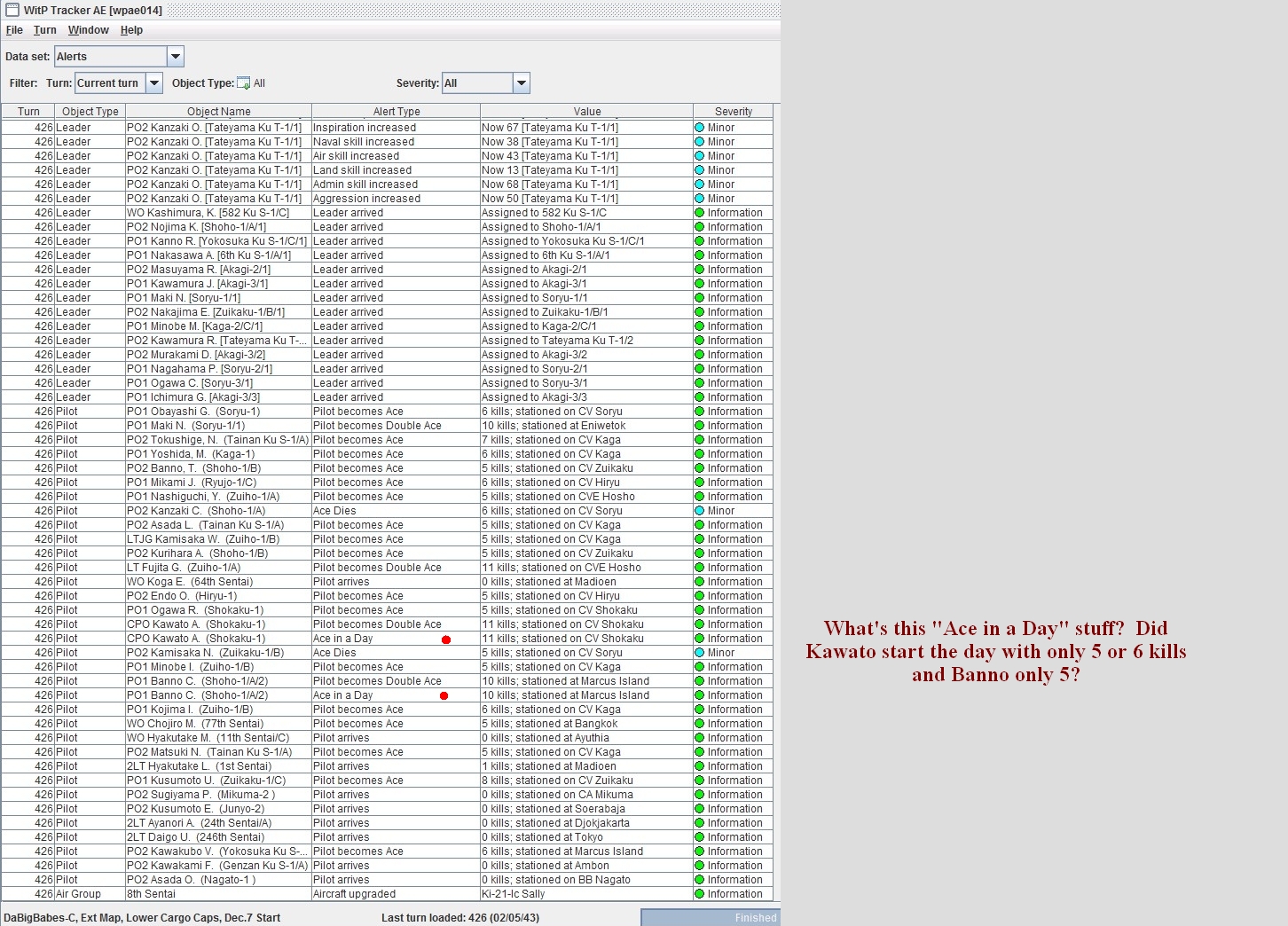Expand the Turn filter dropdown arrow
This screenshot has width=1288, height=926.
coord(154,83)
